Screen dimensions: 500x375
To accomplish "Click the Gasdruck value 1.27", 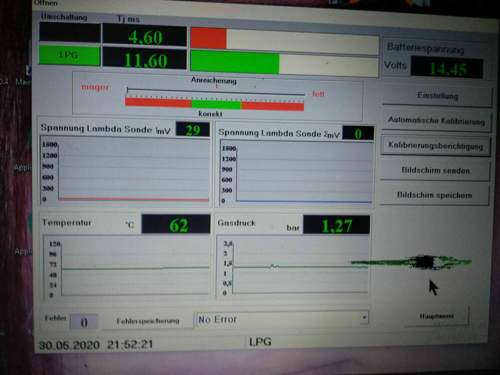I will (x=336, y=225).
